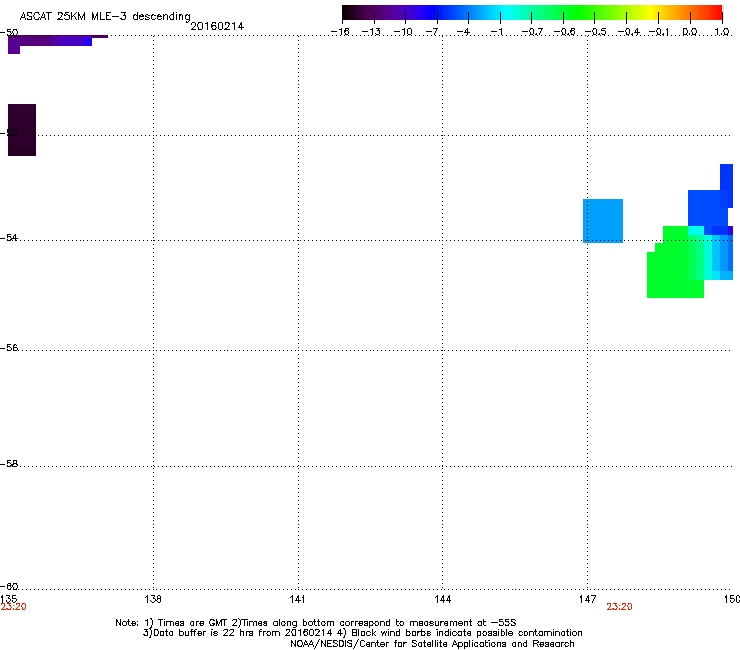Click the "-0.5" color scale label

point(595,32)
